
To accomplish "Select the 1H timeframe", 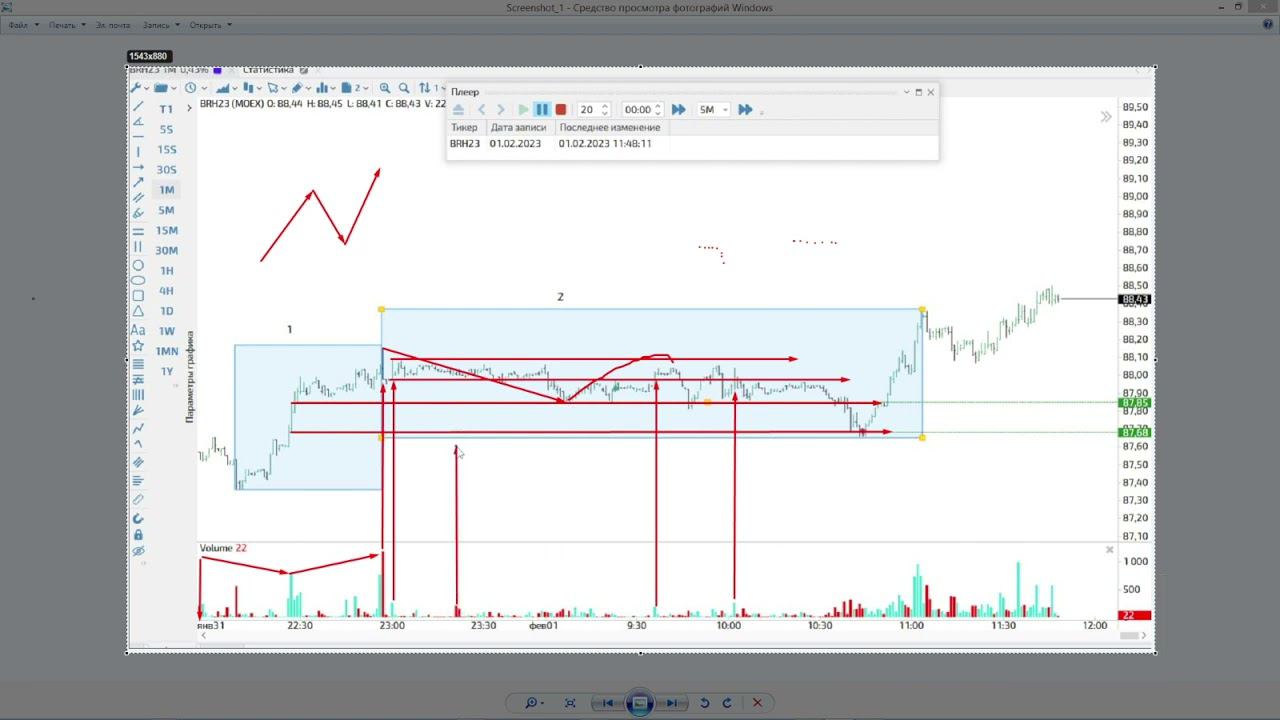I will pos(166,270).
